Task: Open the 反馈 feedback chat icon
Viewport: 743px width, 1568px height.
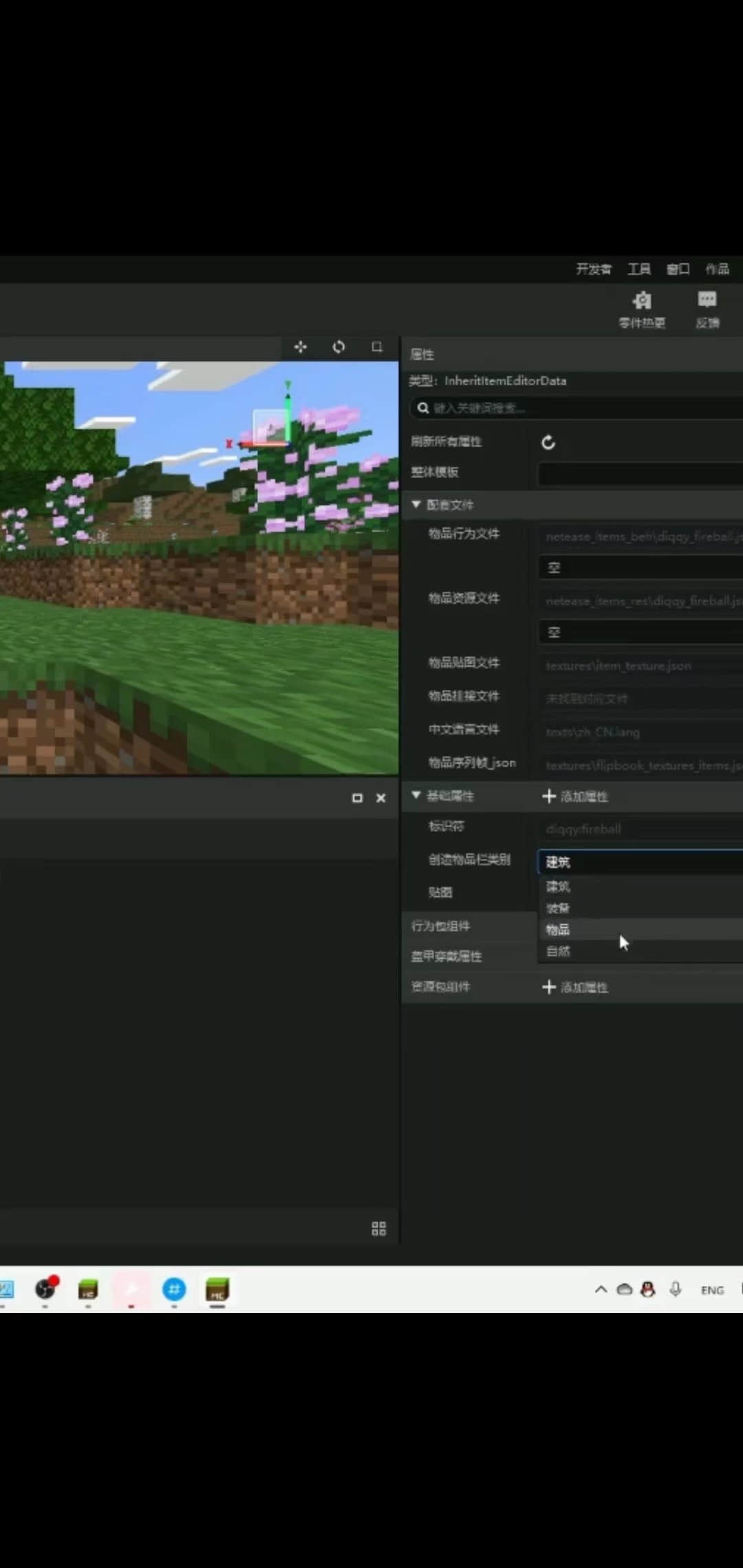Action: tap(707, 301)
